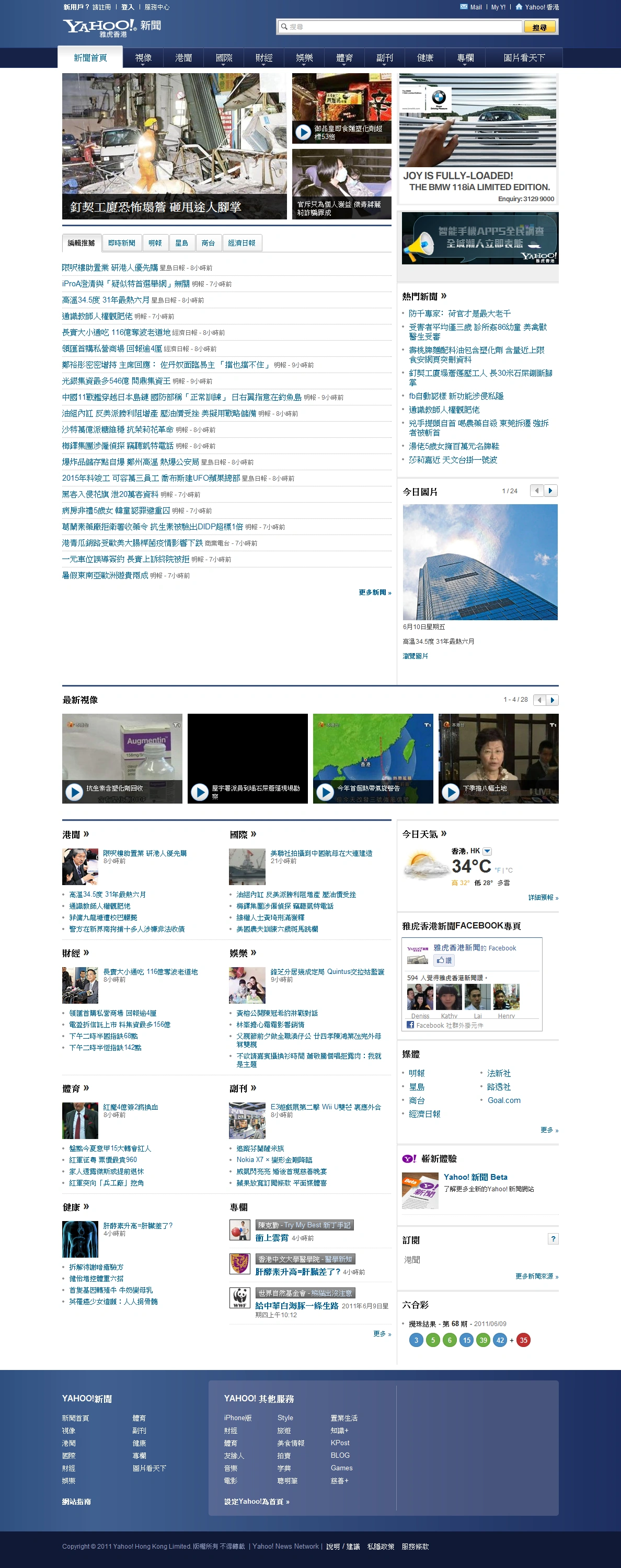Open Goal.com media link
621x1568 pixels.
[x=504, y=1100]
